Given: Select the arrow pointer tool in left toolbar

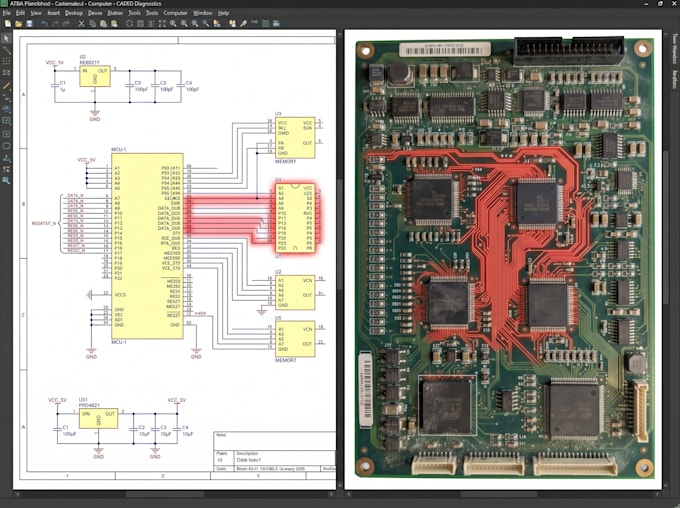Looking at the screenshot, I should [6, 39].
